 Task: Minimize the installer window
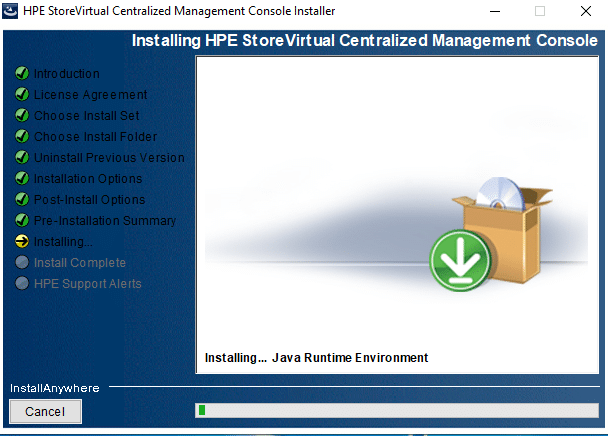coord(495,11)
